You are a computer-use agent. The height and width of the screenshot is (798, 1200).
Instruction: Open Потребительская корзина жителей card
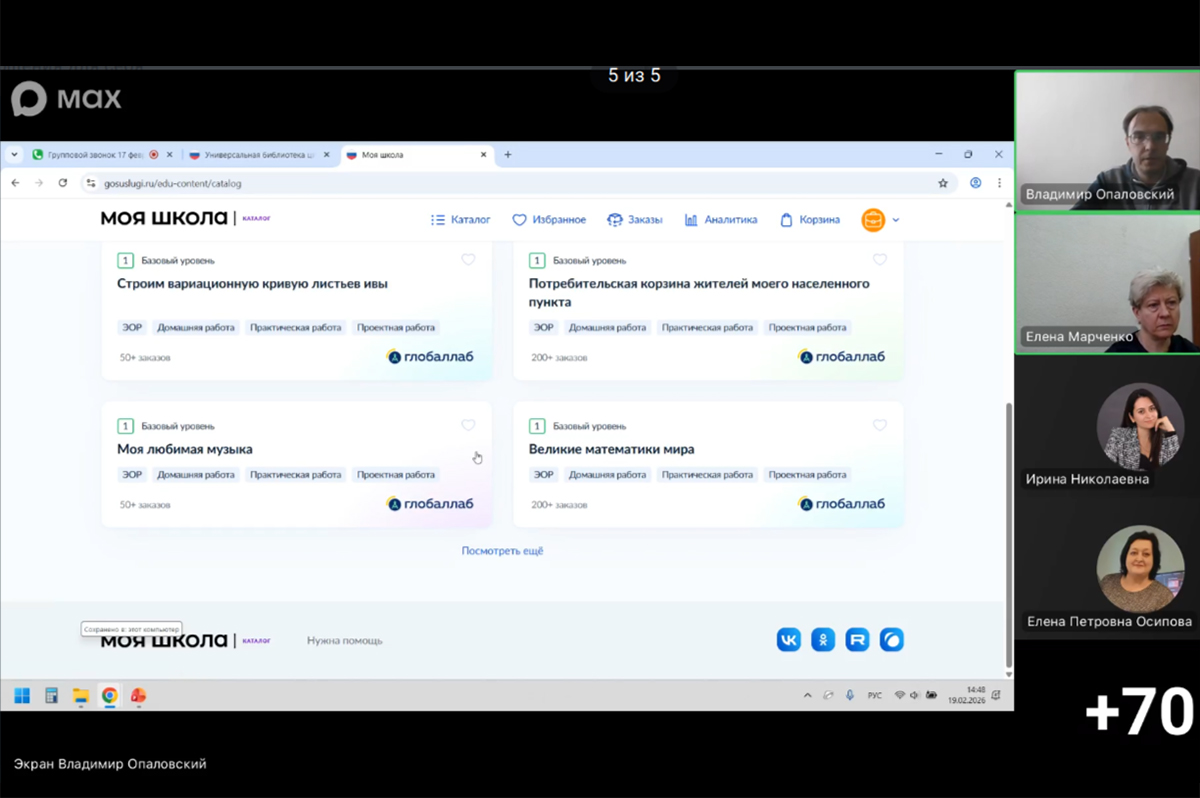tap(699, 292)
